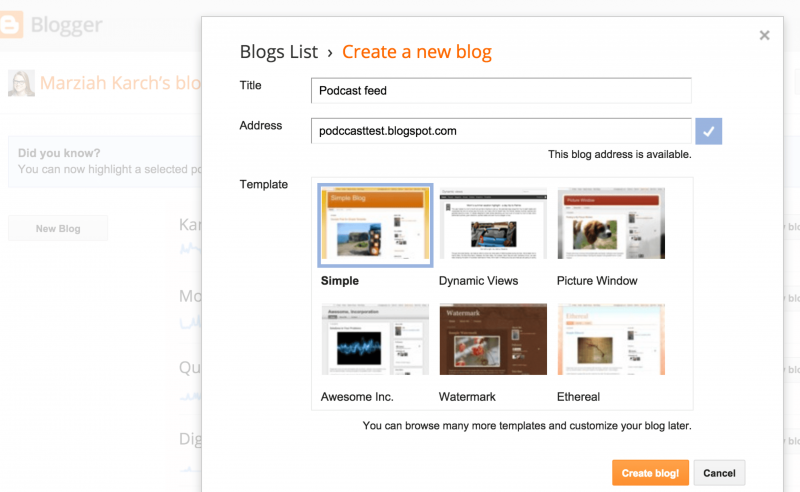
Task: Pick the Ethereal template thumbnail
Action: pos(611,339)
